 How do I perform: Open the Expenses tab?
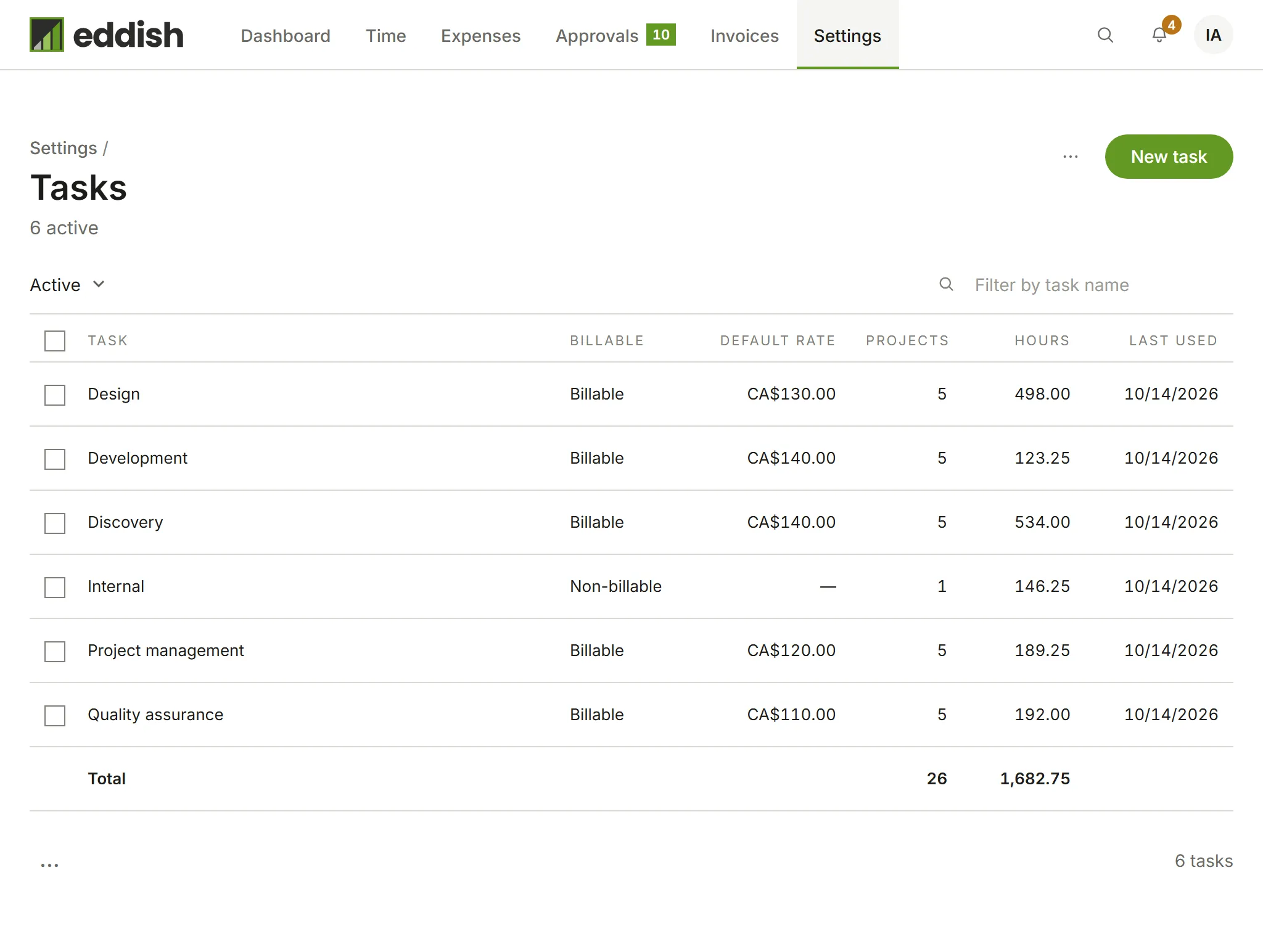coord(481,36)
